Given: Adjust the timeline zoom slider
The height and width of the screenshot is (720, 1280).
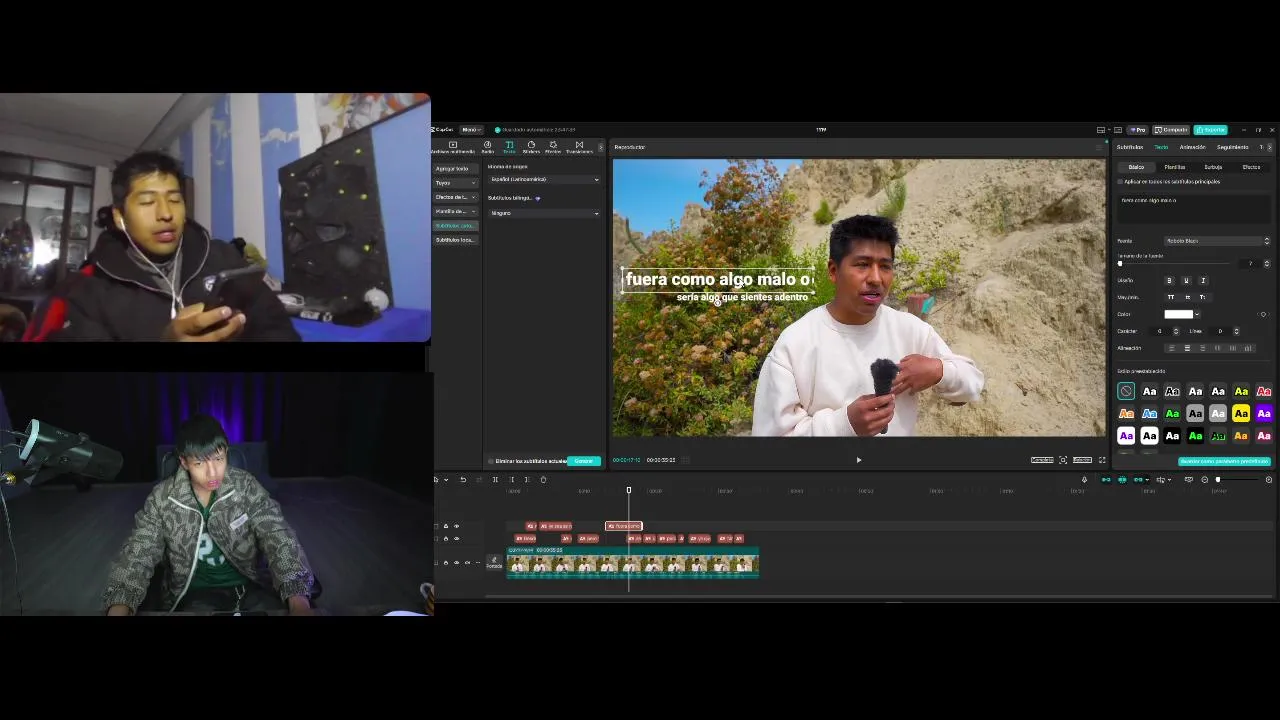Looking at the screenshot, I should (x=1238, y=480).
